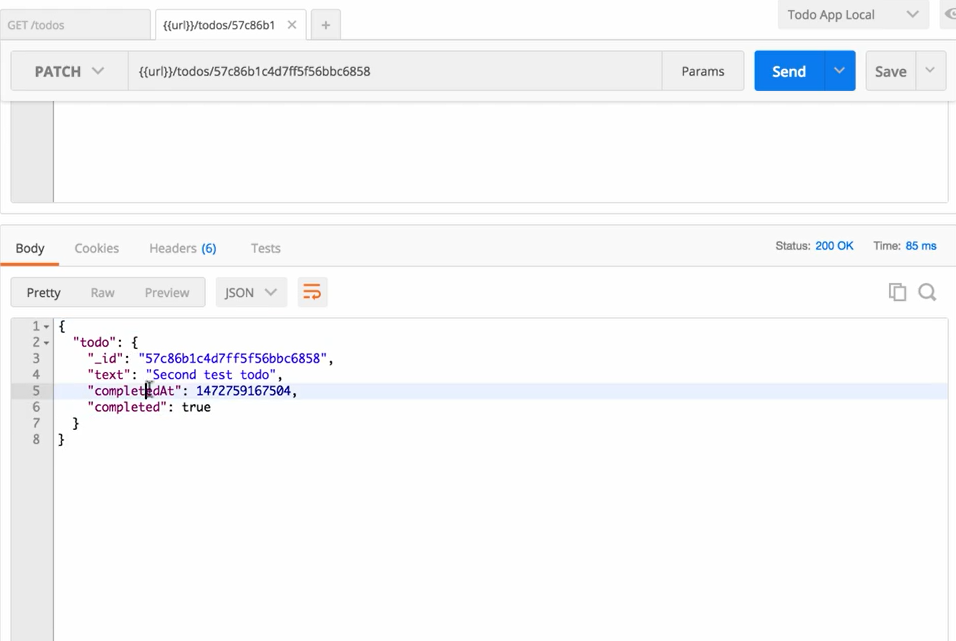Select the Raw response view

(102, 292)
